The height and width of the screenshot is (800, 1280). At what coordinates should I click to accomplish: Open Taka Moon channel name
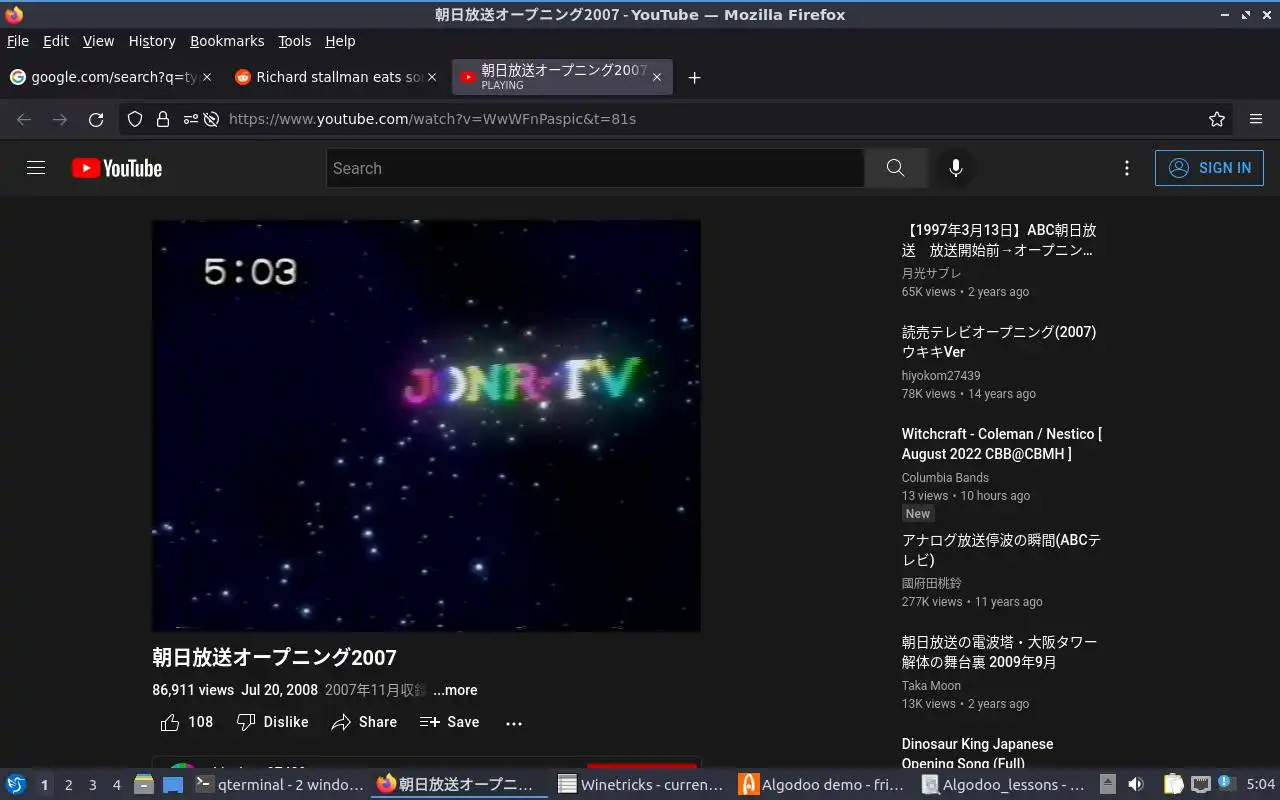(931, 686)
